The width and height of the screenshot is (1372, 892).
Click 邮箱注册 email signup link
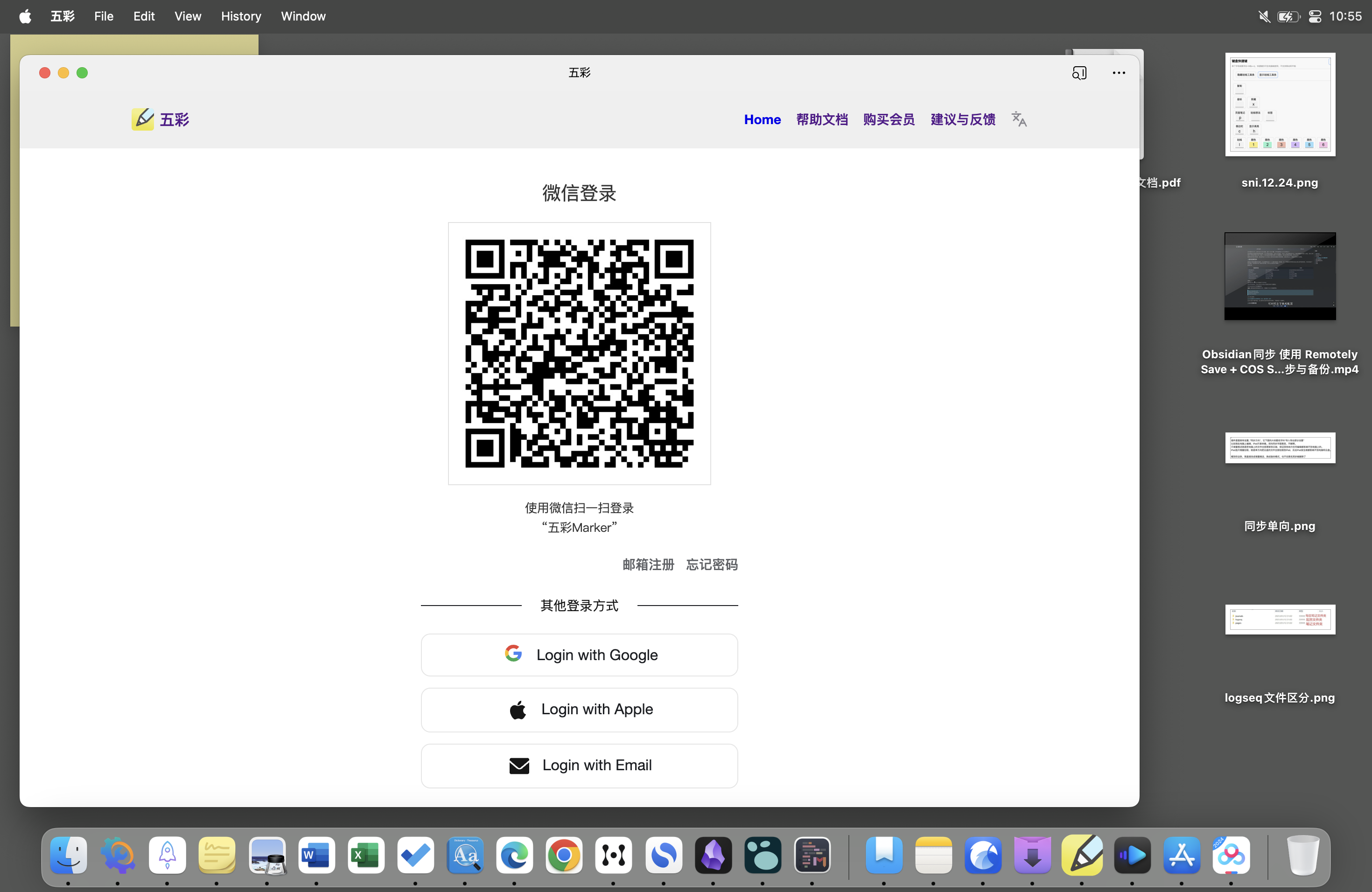pos(648,564)
